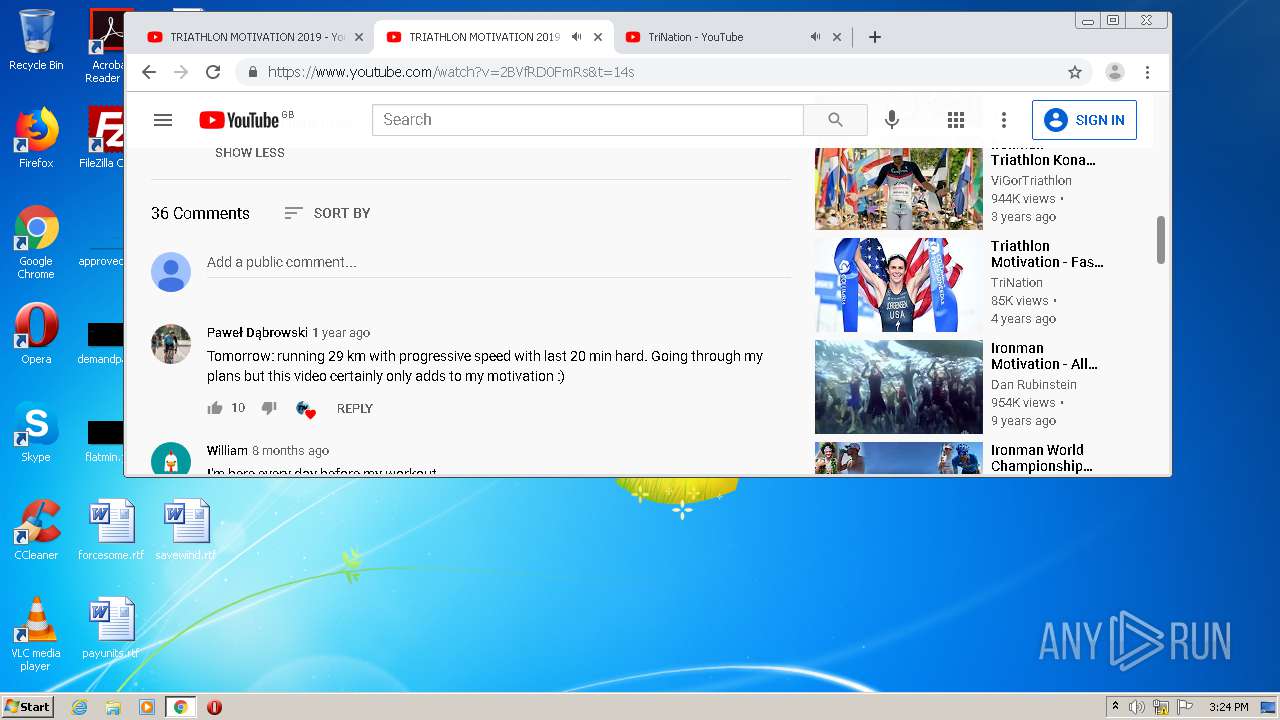Launch Internet Explorer from the taskbar
Viewport: 1280px width, 720px height.
79,707
